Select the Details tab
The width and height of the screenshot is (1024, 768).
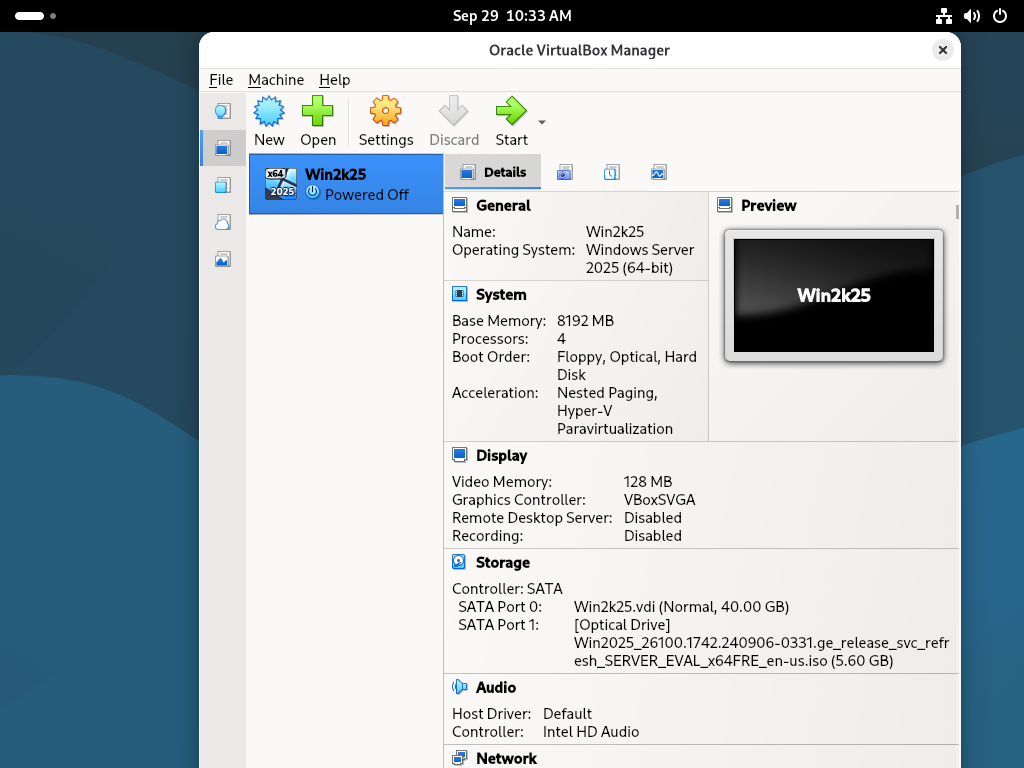(493, 172)
